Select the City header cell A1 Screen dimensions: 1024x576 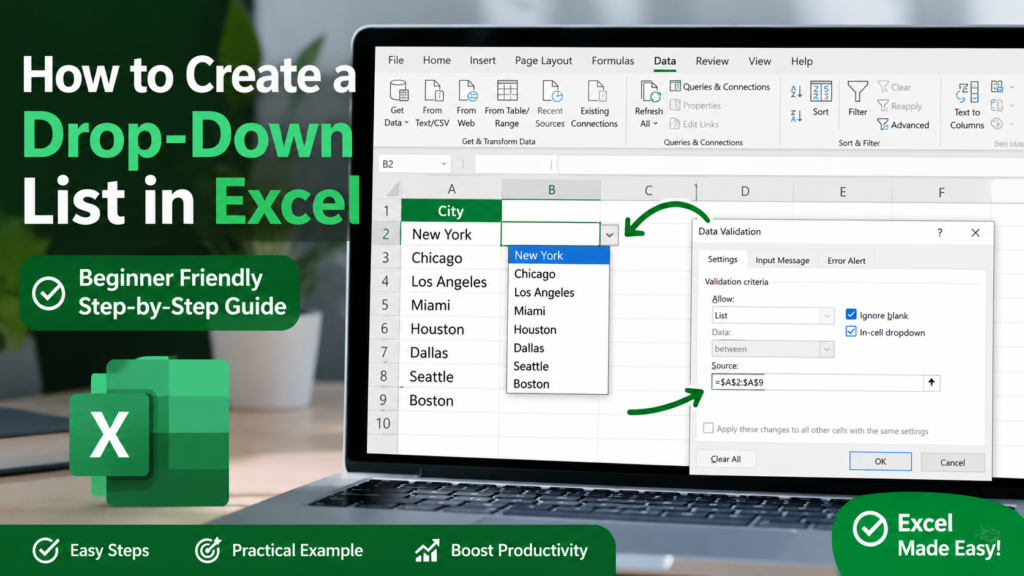[x=451, y=211]
